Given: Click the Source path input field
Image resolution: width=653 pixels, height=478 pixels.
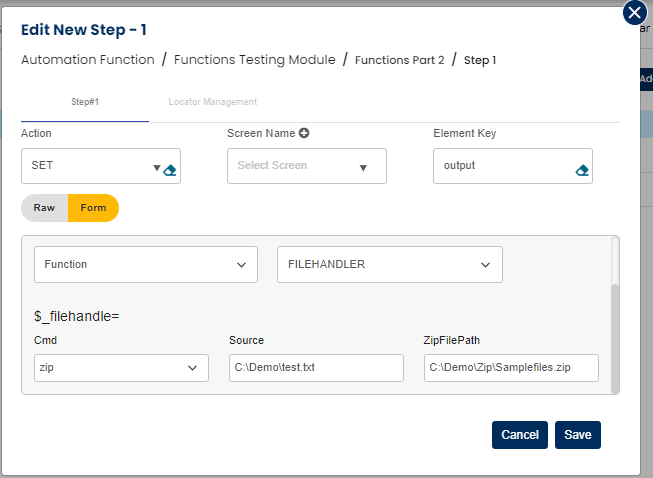Looking at the screenshot, I should (x=316, y=368).
